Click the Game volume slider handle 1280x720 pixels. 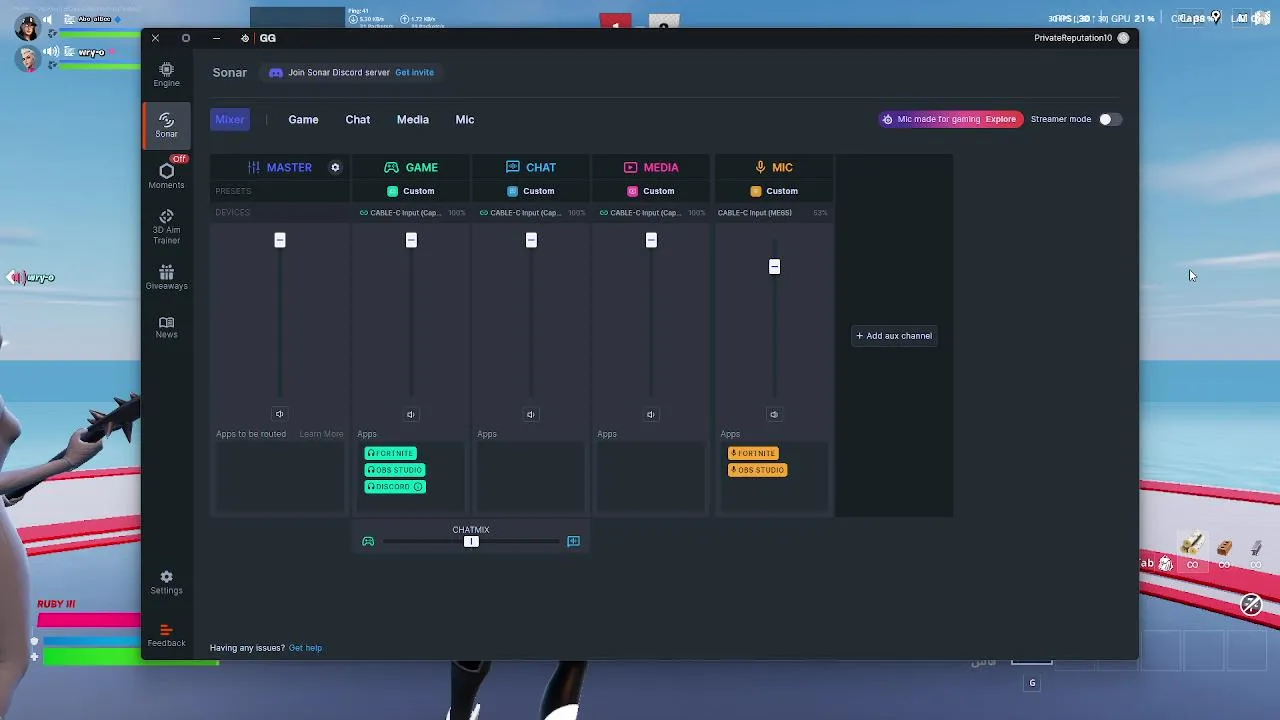click(x=411, y=240)
